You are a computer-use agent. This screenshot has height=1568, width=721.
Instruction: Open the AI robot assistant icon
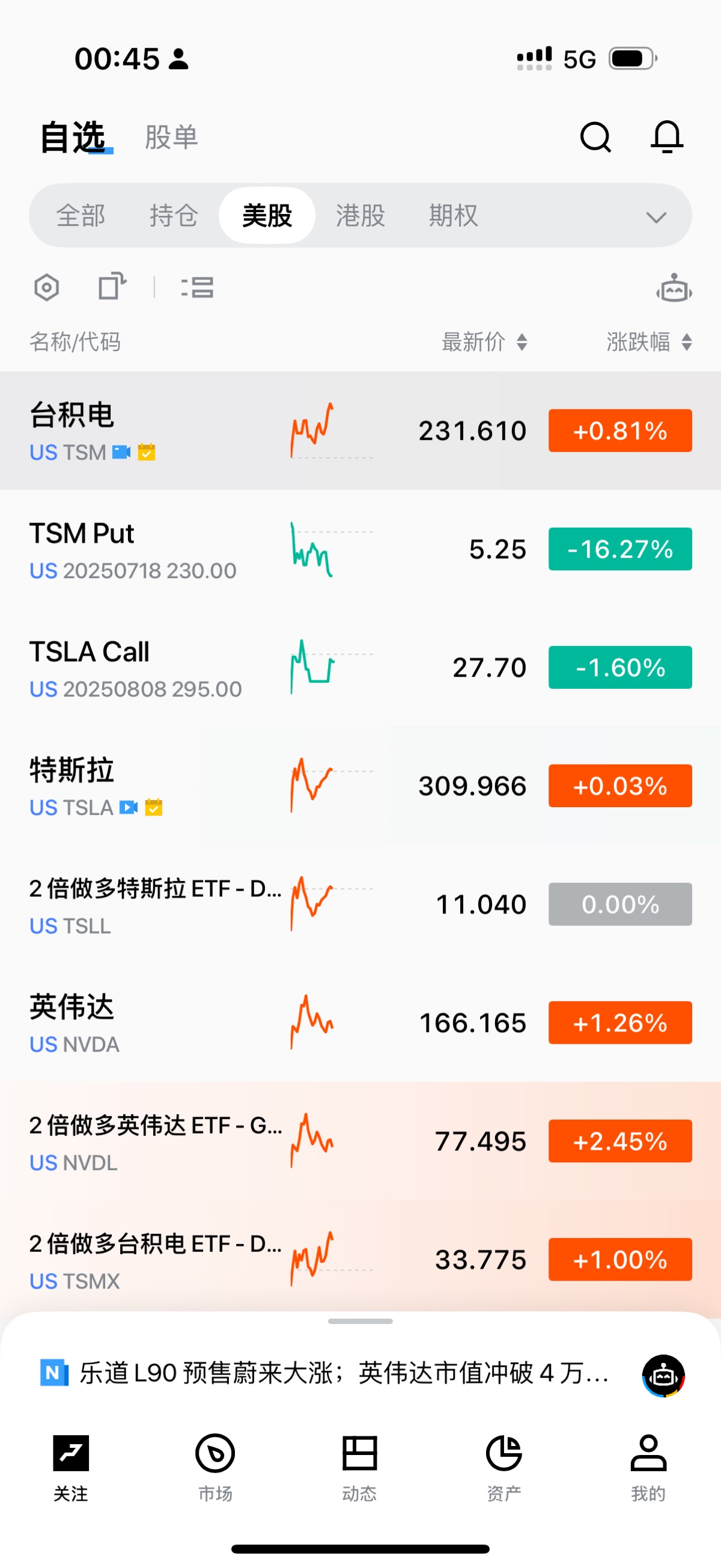674,288
